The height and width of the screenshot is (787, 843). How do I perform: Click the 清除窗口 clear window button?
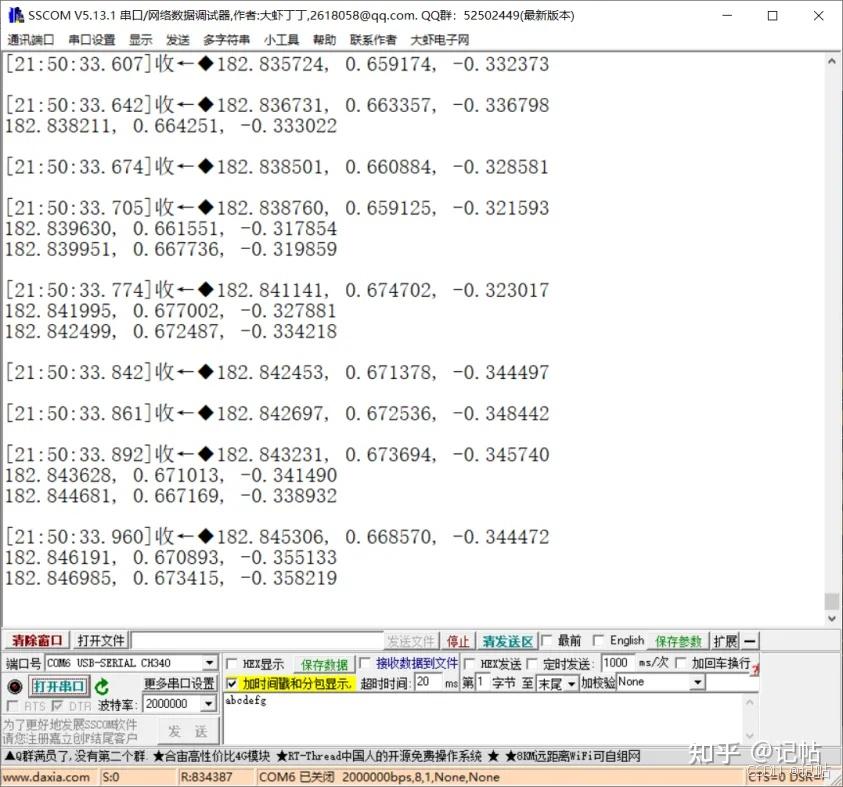[x=36, y=640]
